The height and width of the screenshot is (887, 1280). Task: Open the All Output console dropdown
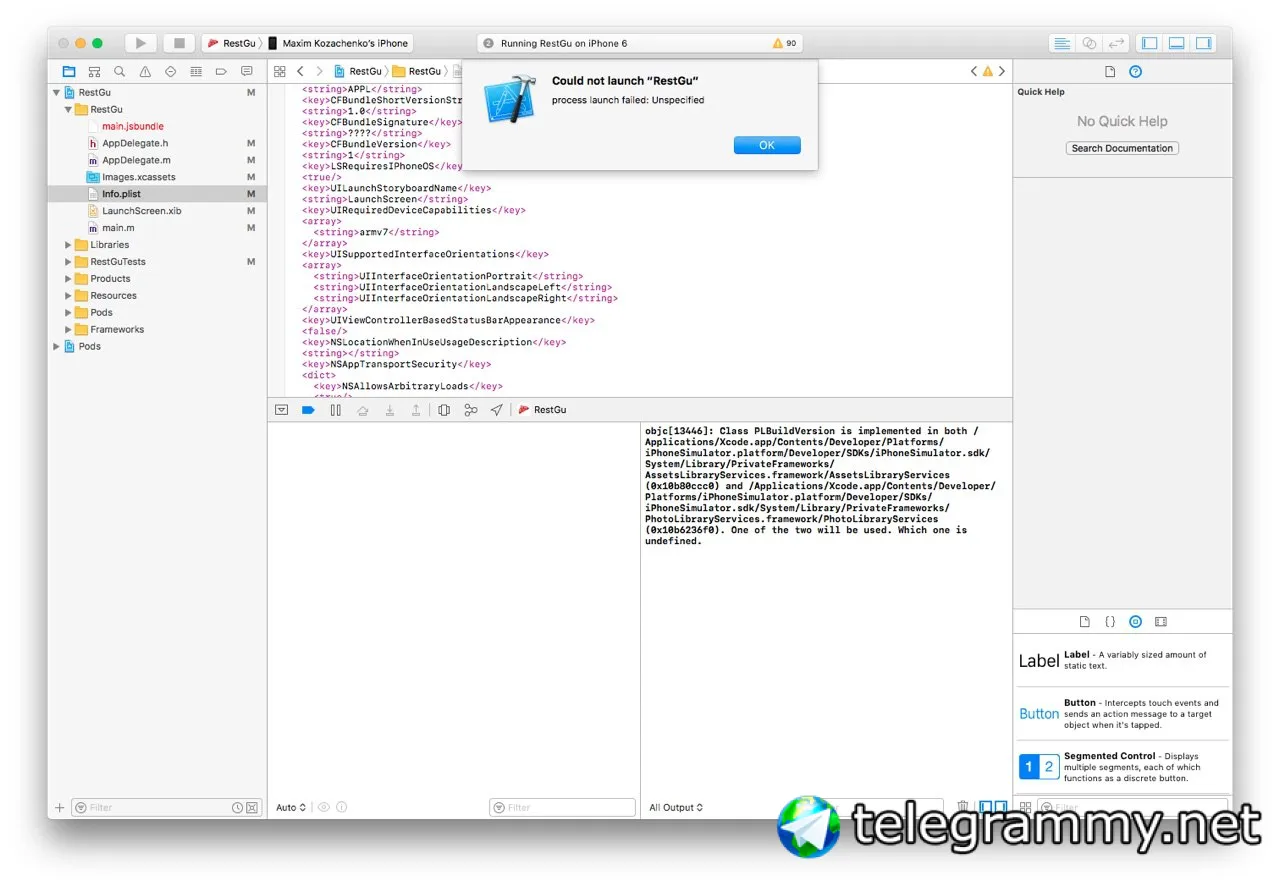pyautogui.click(x=675, y=807)
